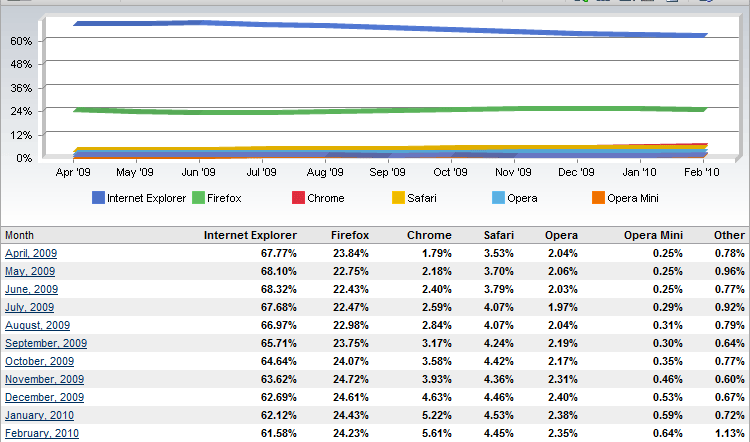Click the green Firefox legend swatch
The image size is (750, 442).
click(x=198, y=198)
